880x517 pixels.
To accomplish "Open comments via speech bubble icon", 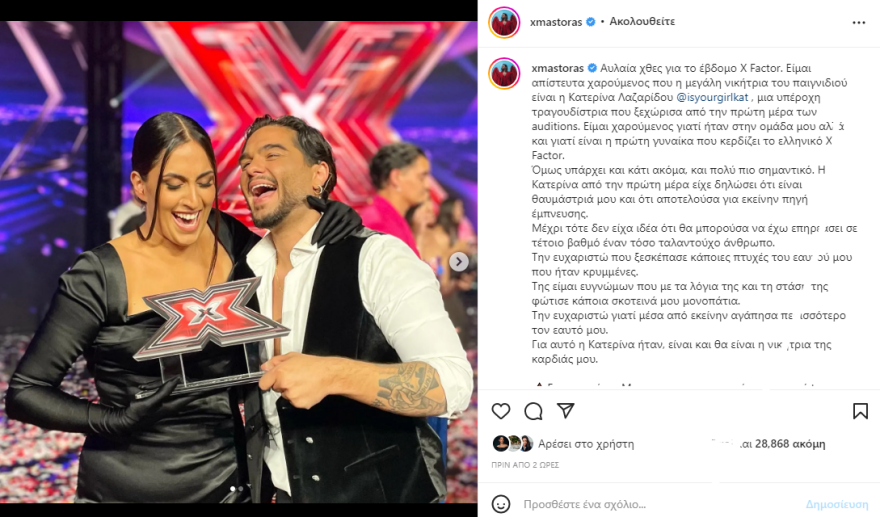I will tap(533, 411).
